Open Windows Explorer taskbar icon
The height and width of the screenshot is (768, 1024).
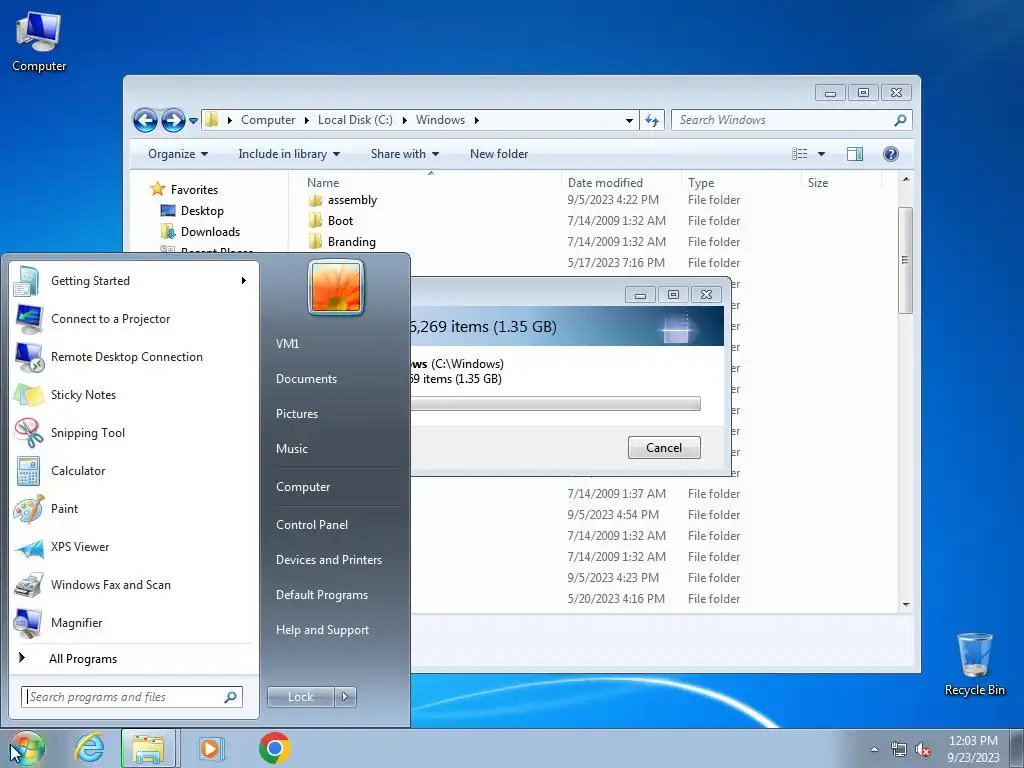click(x=148, y=748)
